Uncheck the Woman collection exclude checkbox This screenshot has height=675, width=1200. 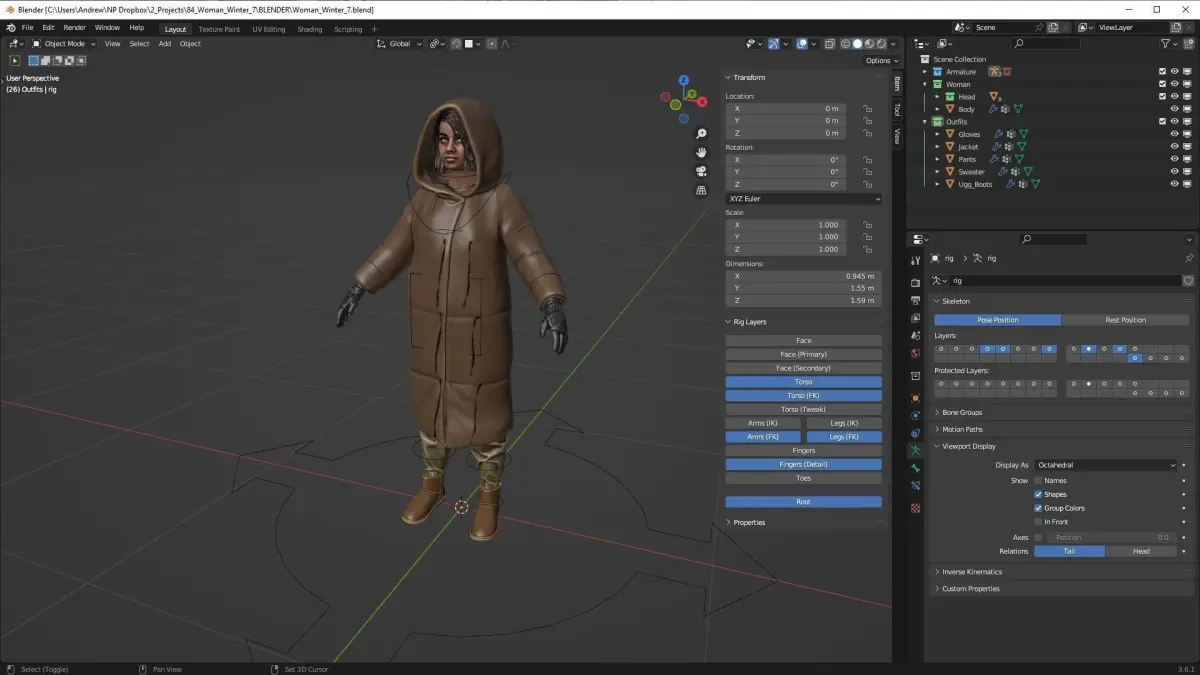coord(1162,84)
